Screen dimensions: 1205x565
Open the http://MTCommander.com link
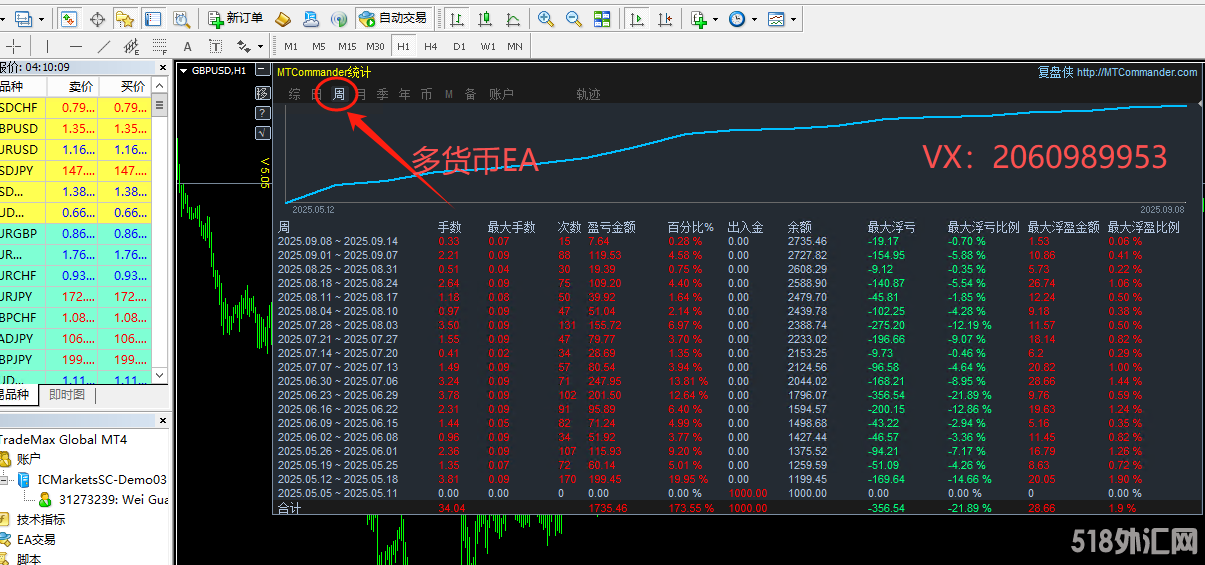1137,72
